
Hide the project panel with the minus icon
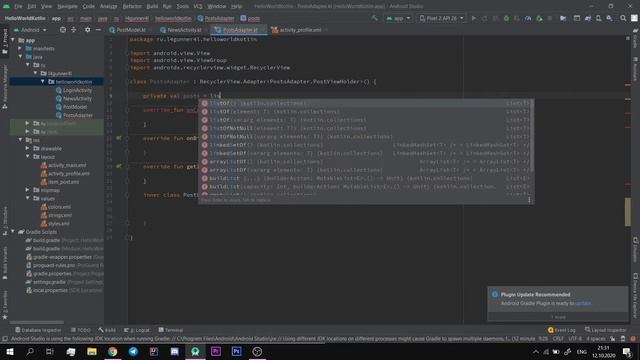(x=98, y=30)
